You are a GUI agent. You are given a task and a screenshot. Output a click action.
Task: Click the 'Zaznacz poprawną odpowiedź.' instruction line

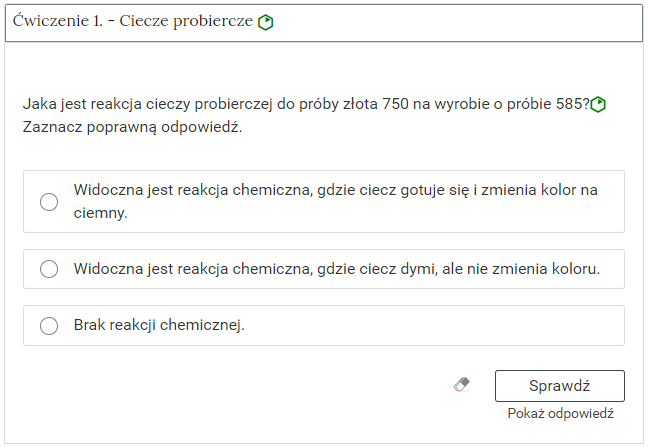tap(132, 127)
